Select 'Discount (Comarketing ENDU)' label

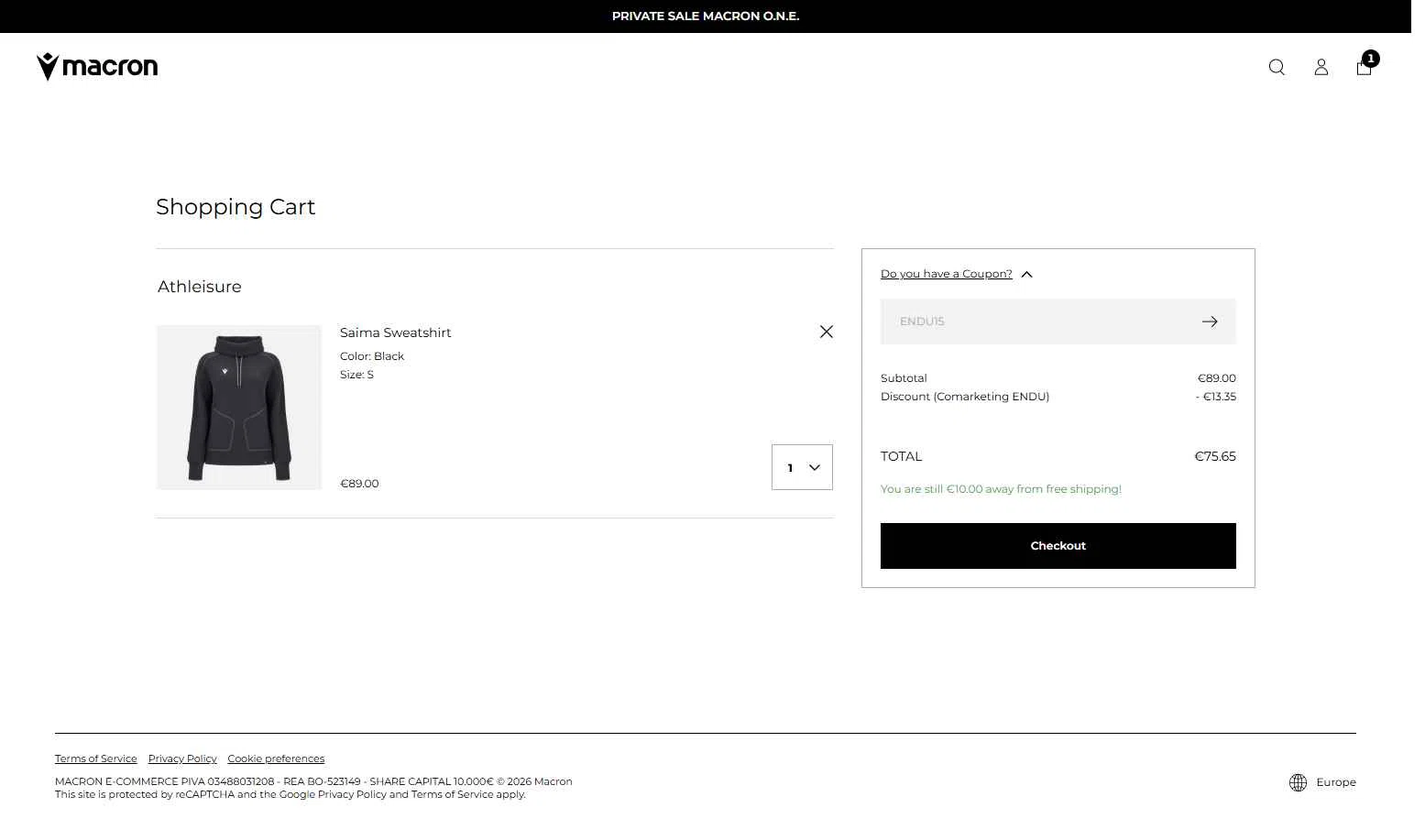964,397
